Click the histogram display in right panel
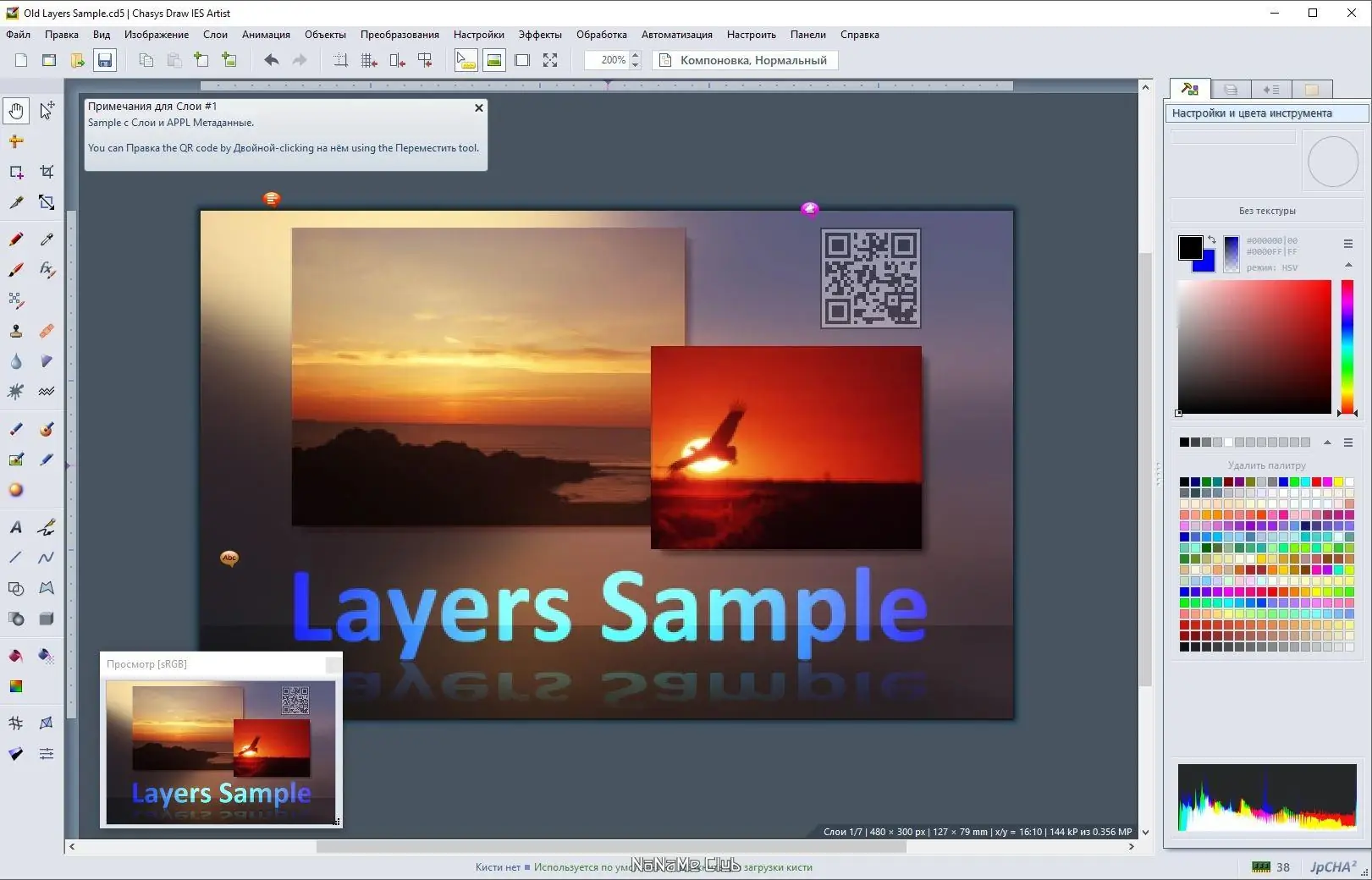 (1267, 798)
